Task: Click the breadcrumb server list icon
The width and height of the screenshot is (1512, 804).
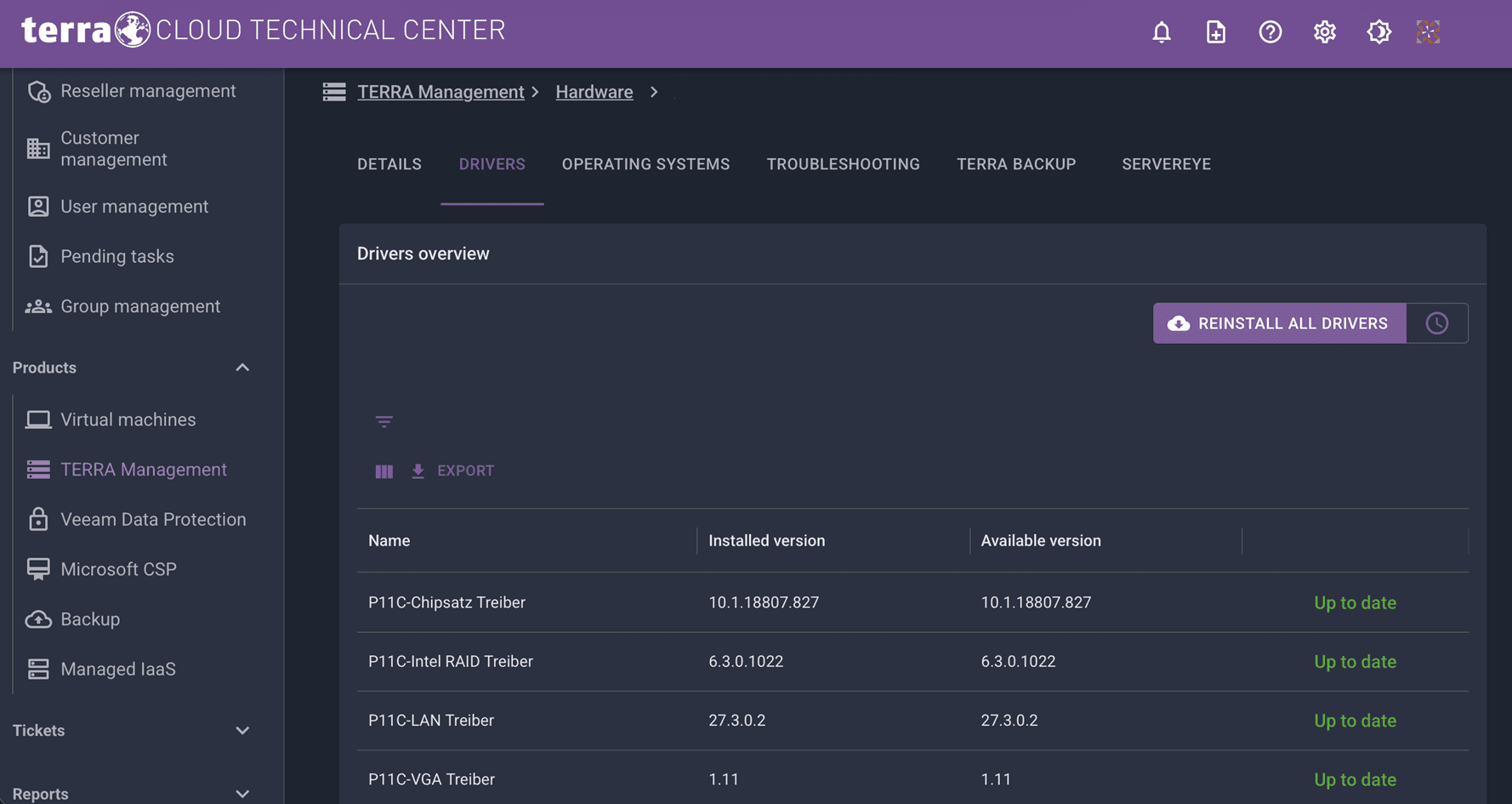Action: click(x=334, y=92)
